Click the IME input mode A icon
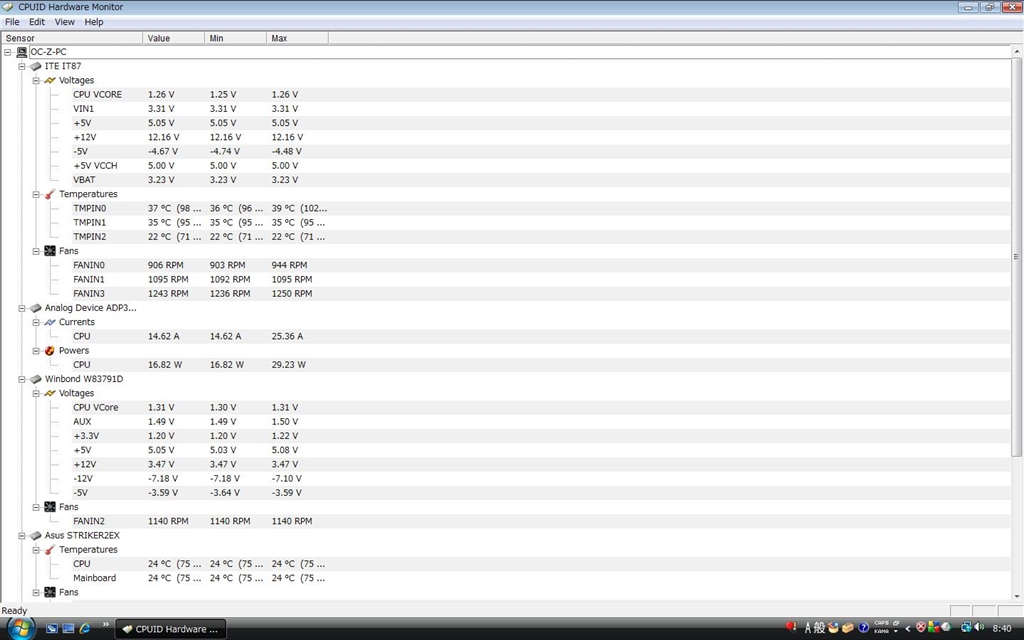This screenshot has width=1024, height=640. pyautogui.click(x=808, y=628)
